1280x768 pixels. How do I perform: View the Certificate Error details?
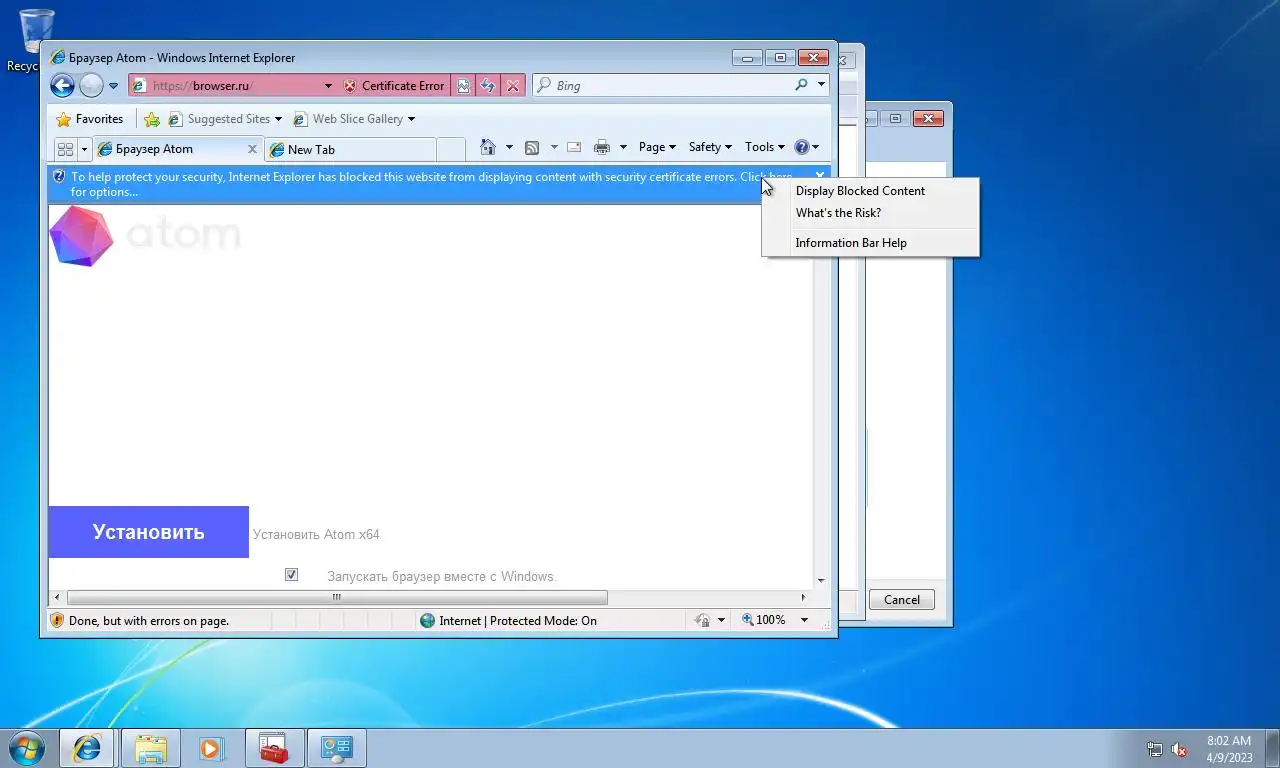click(x=394, y=86)
